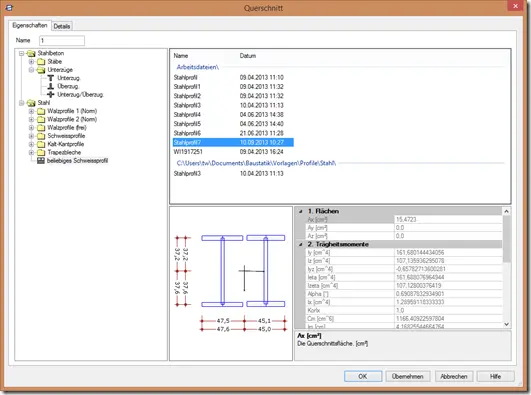Select the Stahlprofil2 file row
The width and height of the screenshot is (531, 395).
tap(233, 96)
